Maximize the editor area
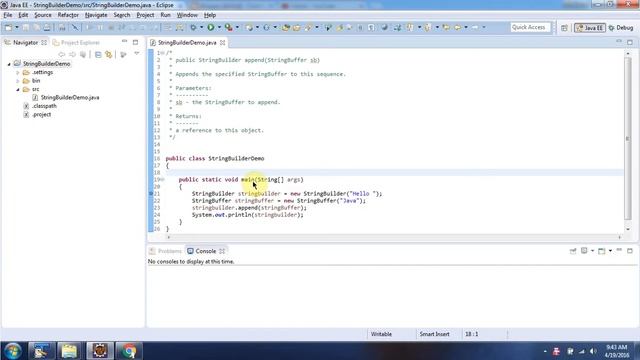Image resolution: width=640 pixels, height=360 pixels. 630,42
